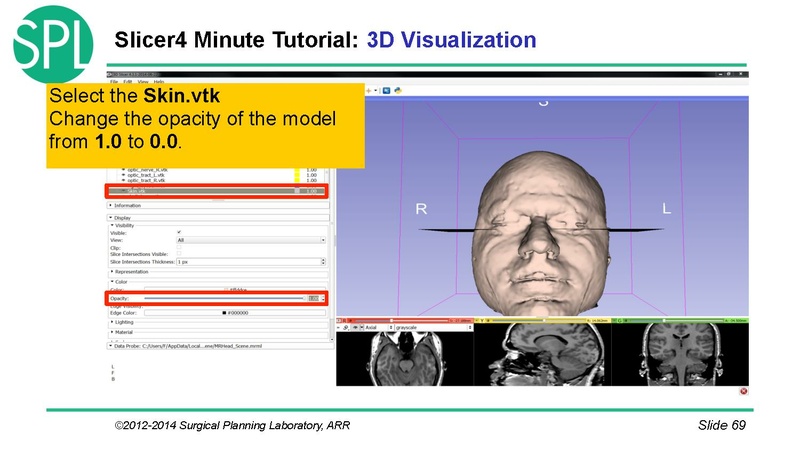Click the yellow slice offset slider
Image resolution: width=800 pixels, height=450 pixels.
pyautogui.click(x=538, y=321)
